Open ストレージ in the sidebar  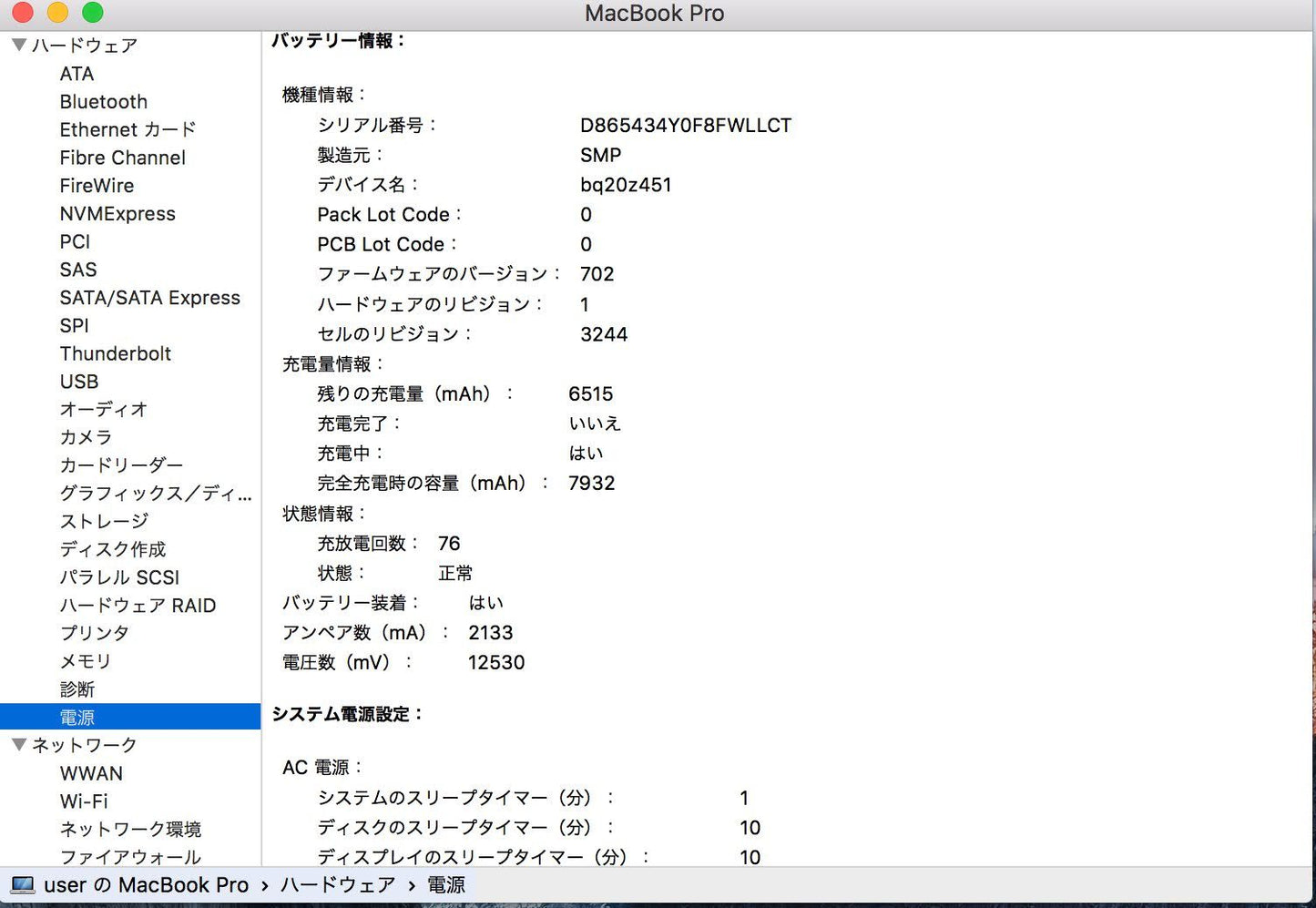point(104,522)
